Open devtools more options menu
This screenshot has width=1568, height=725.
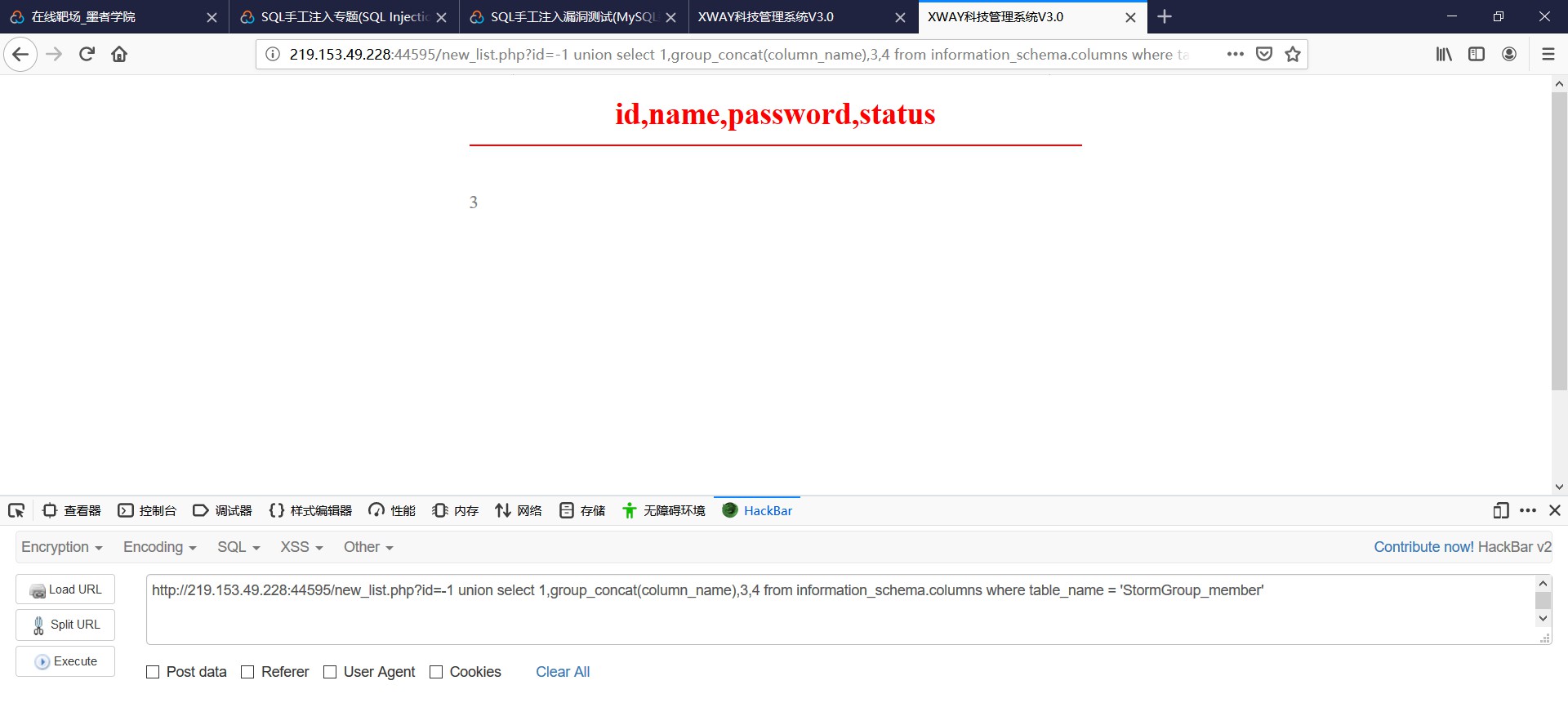click(1528, 511)
